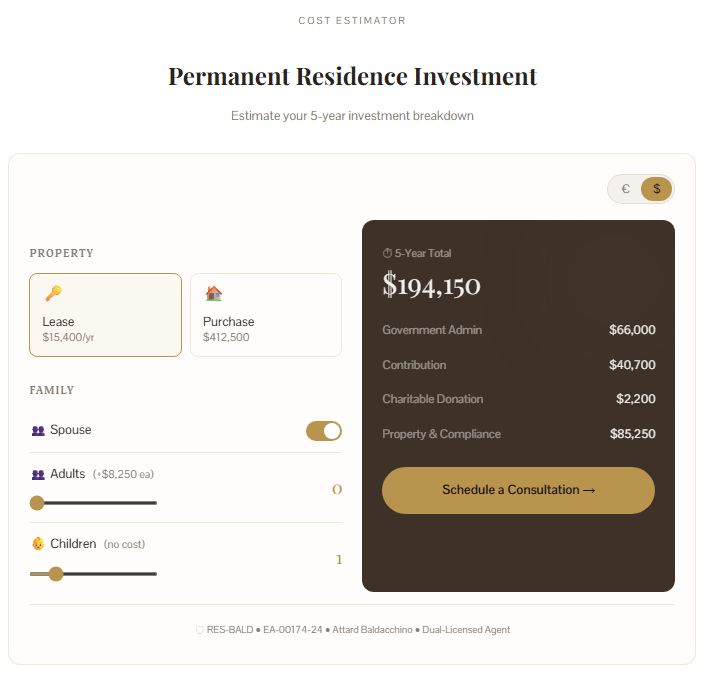Click the Spouse people icon
This screenshot has height=680, width=704.
(x=38, y=431)
